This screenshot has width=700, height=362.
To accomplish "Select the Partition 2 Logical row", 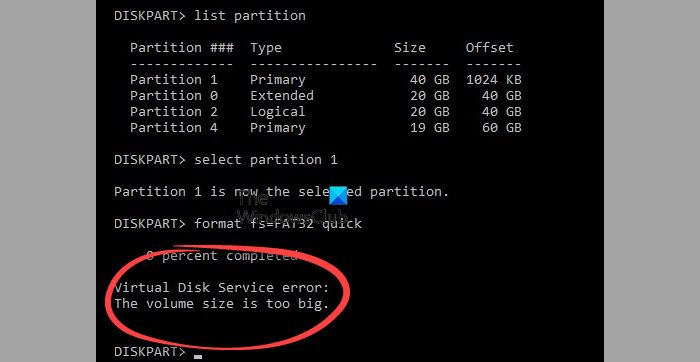I will [325, 112].
